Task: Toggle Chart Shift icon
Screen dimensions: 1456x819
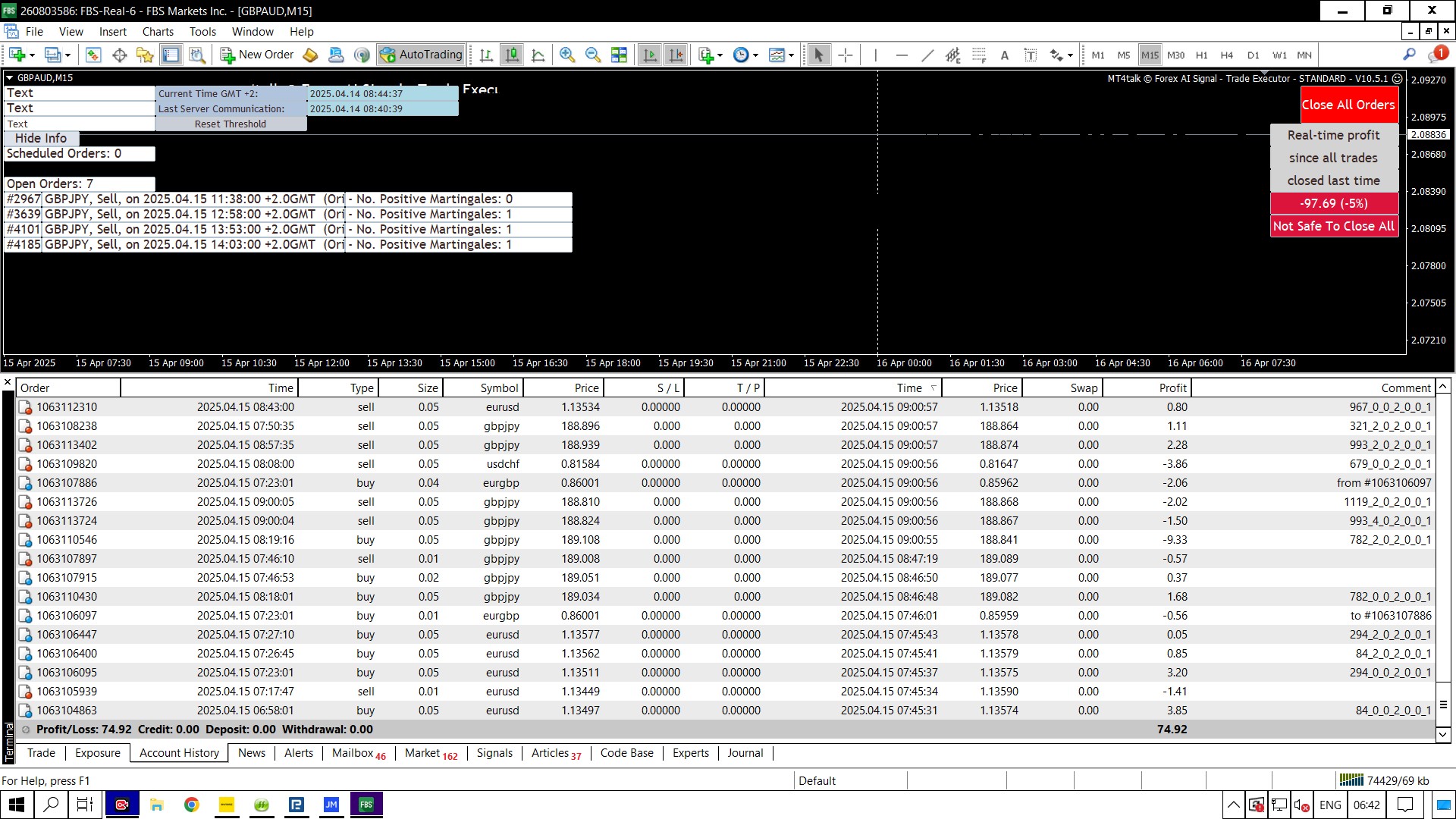Action: [x=676, y=55]
